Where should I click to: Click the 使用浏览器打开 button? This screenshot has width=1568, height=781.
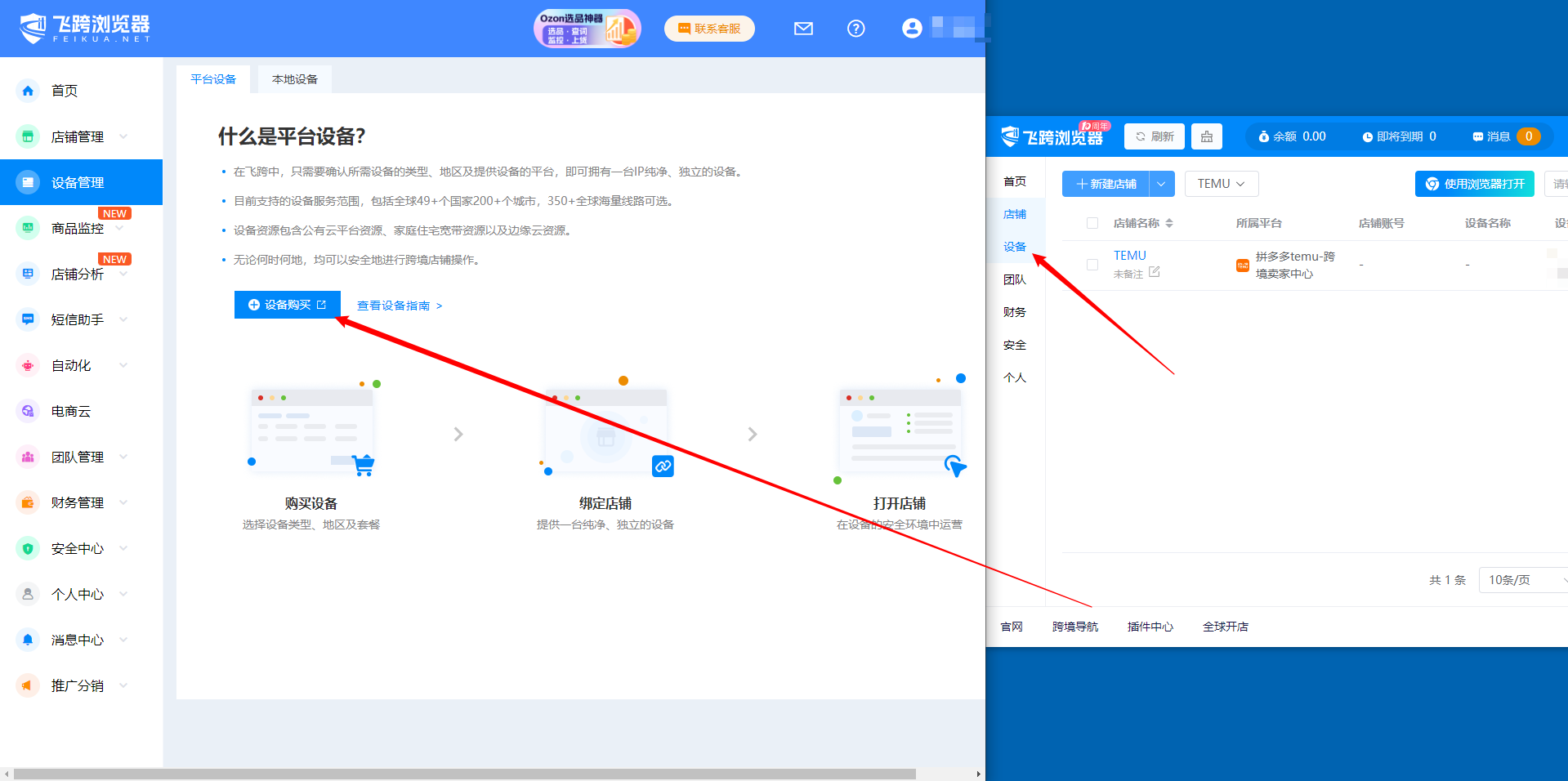click(1474, 184)
